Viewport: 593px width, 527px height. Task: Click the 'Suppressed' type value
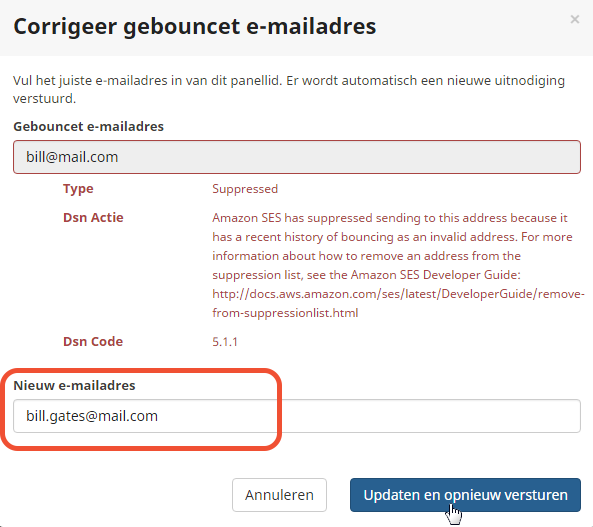(x=245, y=189)
